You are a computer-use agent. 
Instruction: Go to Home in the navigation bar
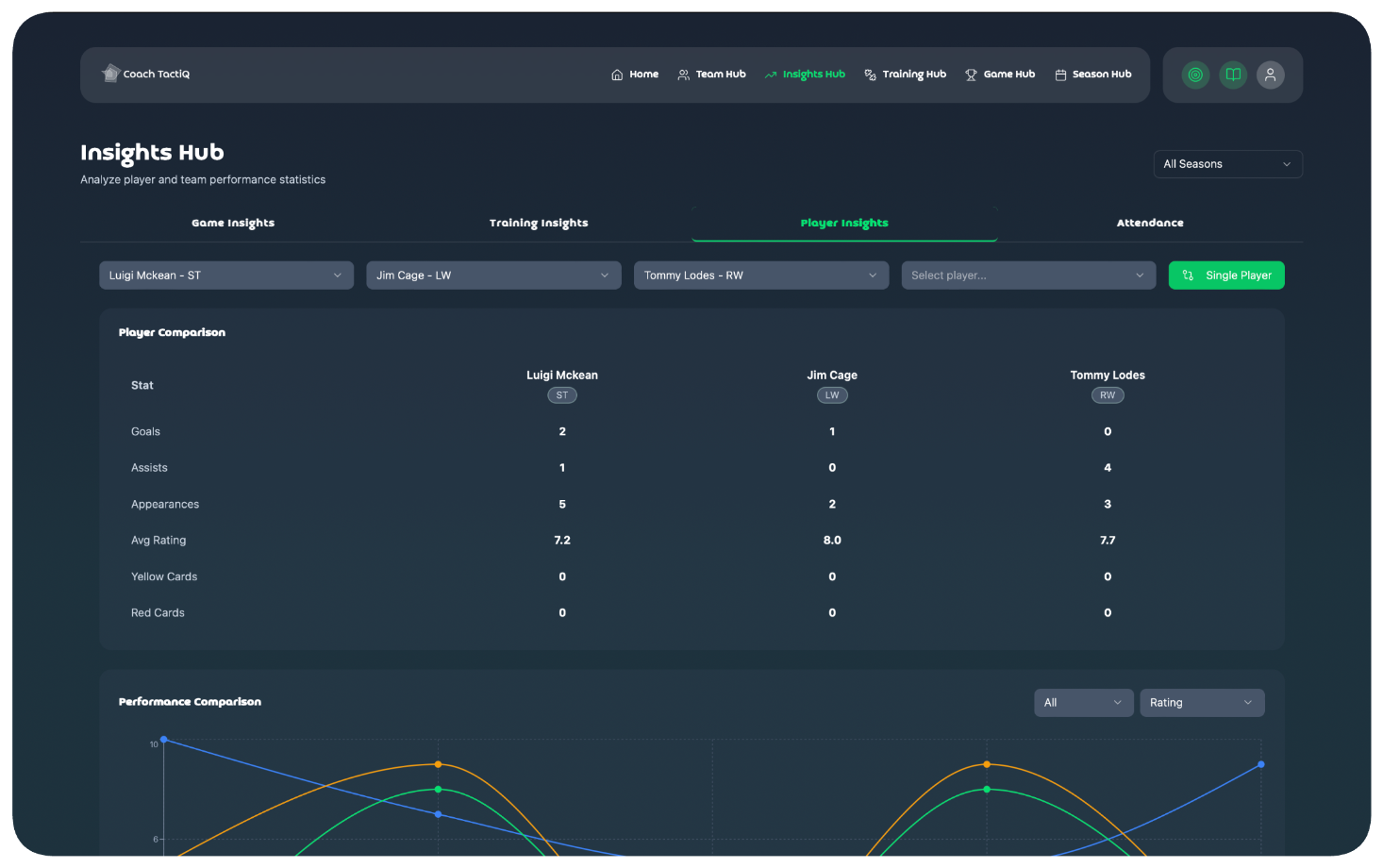[x=635, y=75]
